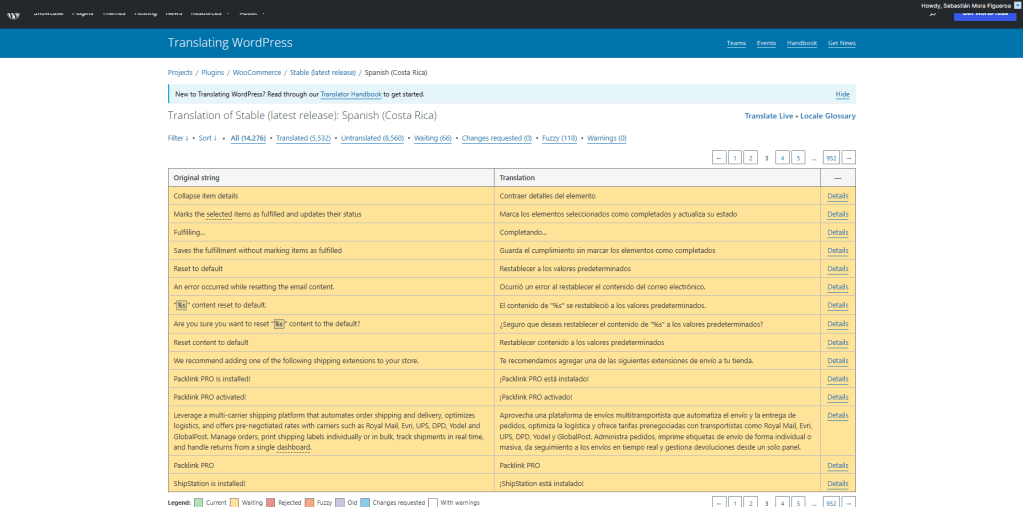Open Details for "Collapse item details" row
The image size is (1023, 507).
pyautogui.click(x=837, y=196)
